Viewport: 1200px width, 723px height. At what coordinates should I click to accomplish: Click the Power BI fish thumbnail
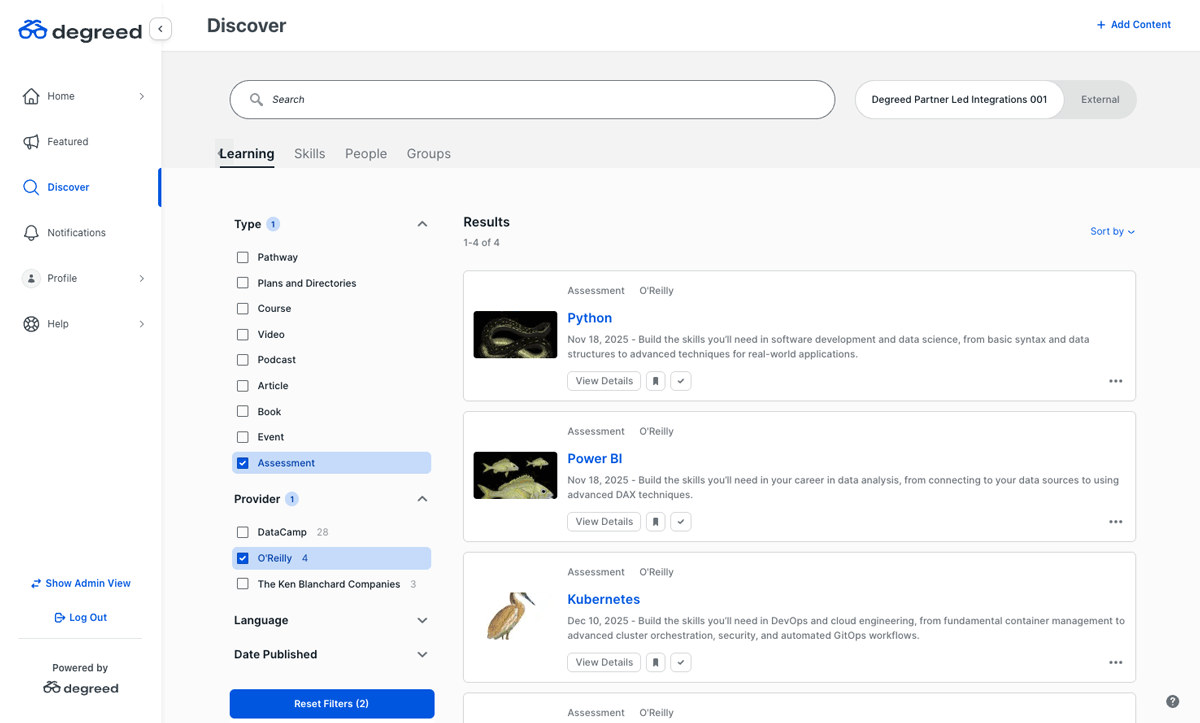pyautogui.click(x=515, y=475)
